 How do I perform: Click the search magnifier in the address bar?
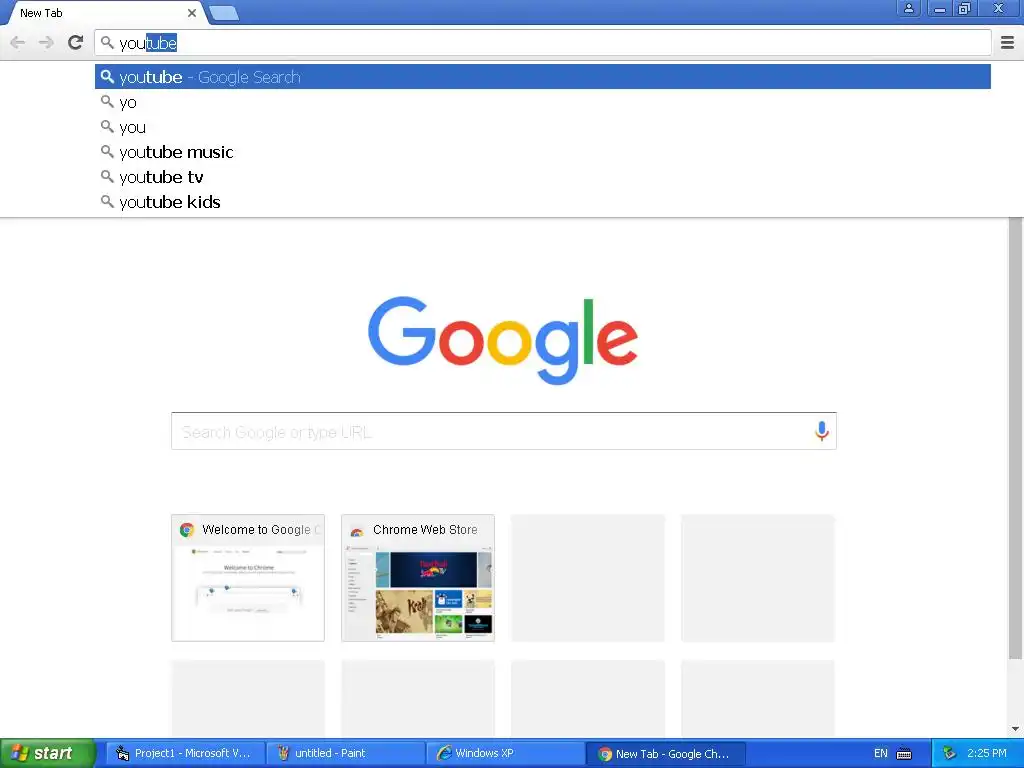coord(107,43)
